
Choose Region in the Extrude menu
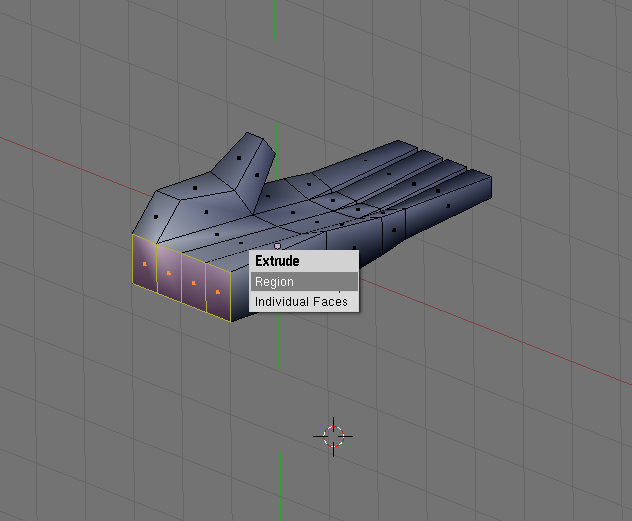pos(304,282)
